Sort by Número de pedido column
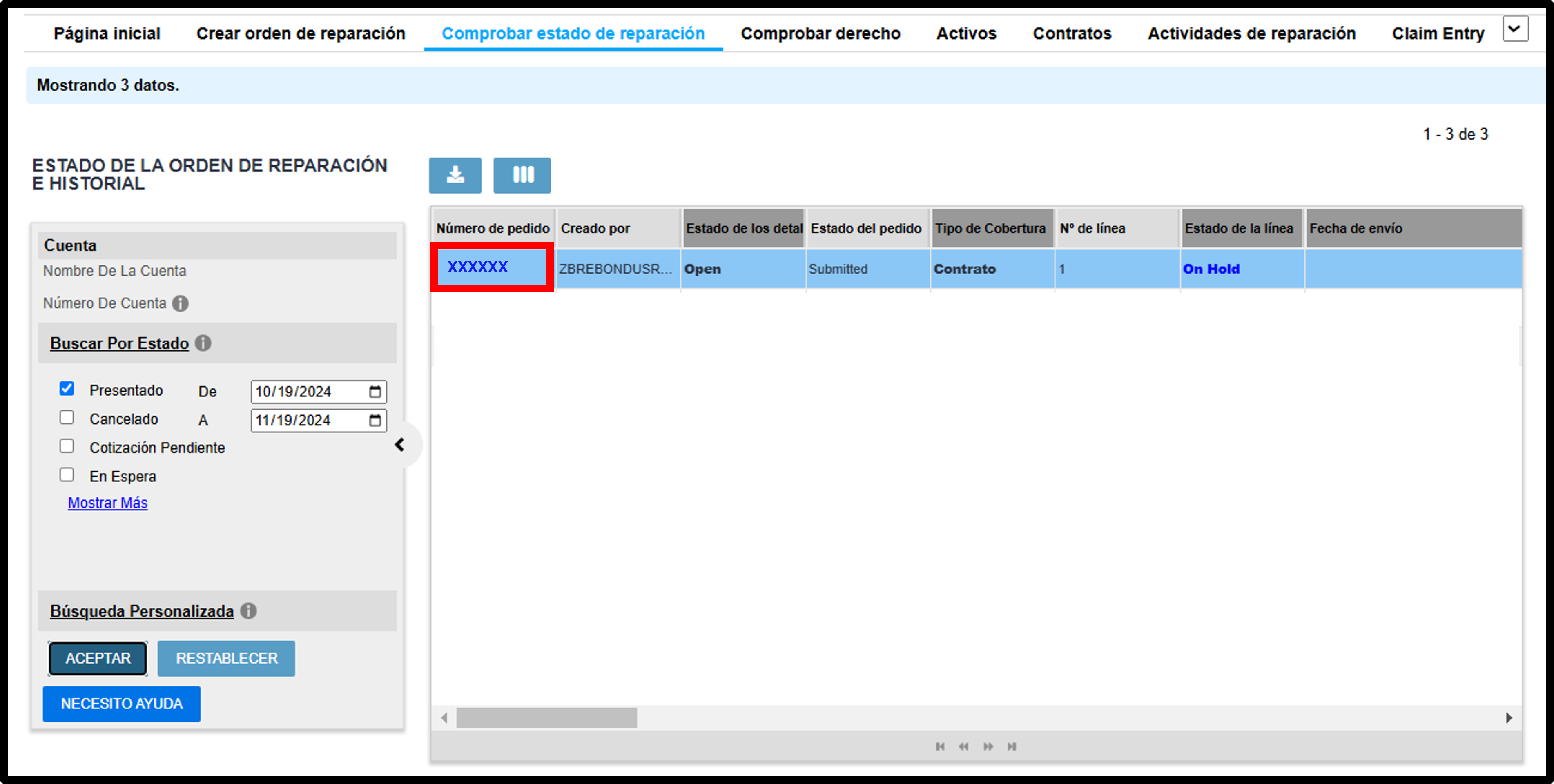1554x784 pixels. point(493,228)
